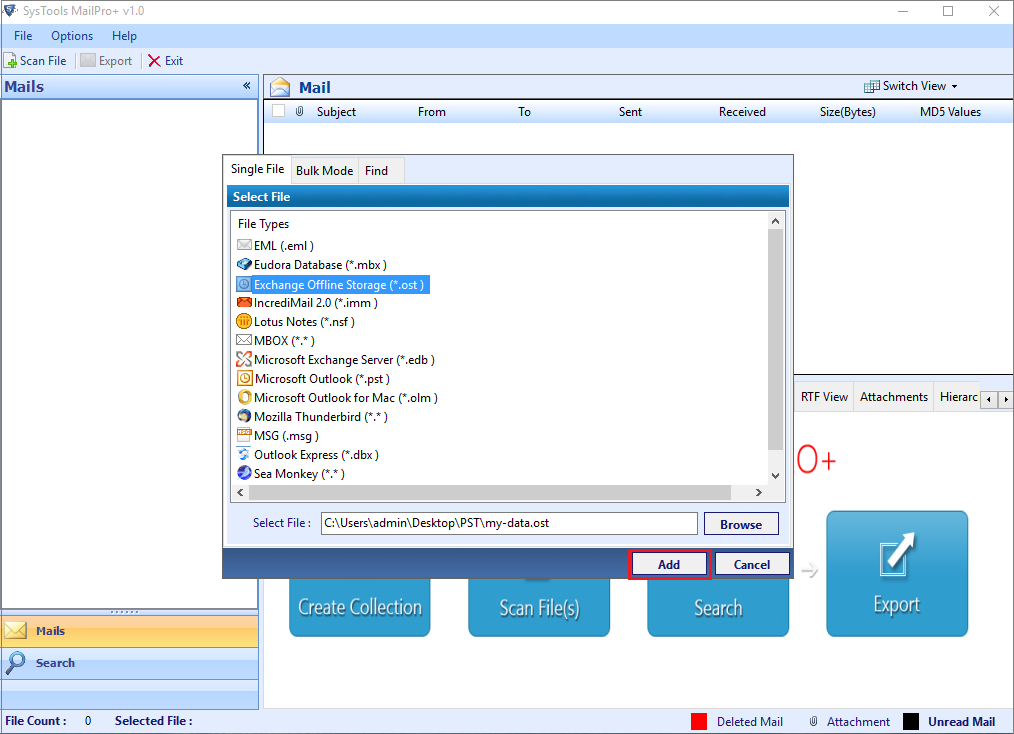Screen dimensions: 1014x734
Task: Click the Mail envelope header icon
Action: point(280,87)
